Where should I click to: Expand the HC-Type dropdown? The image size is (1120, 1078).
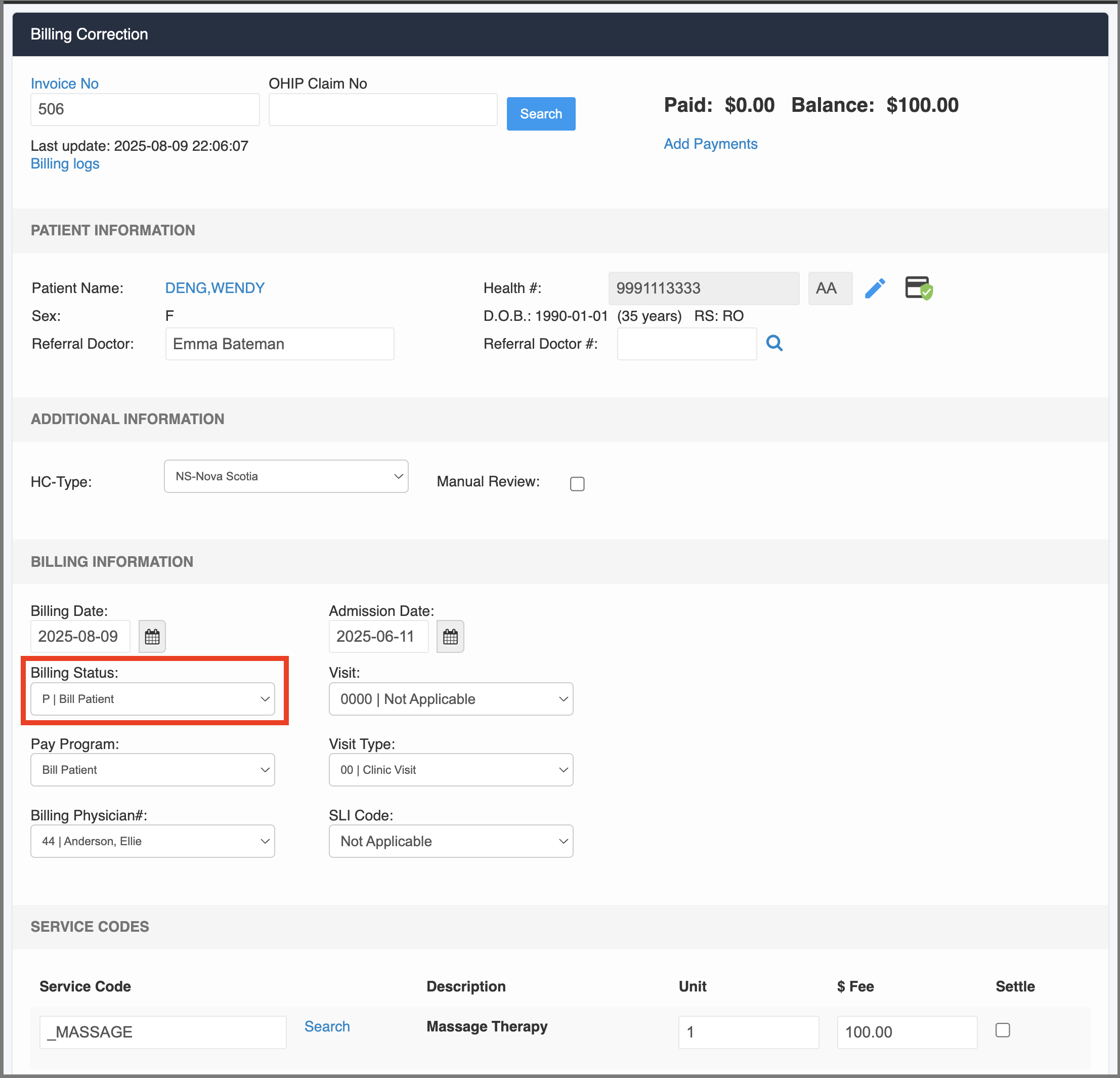click(286, 476)
